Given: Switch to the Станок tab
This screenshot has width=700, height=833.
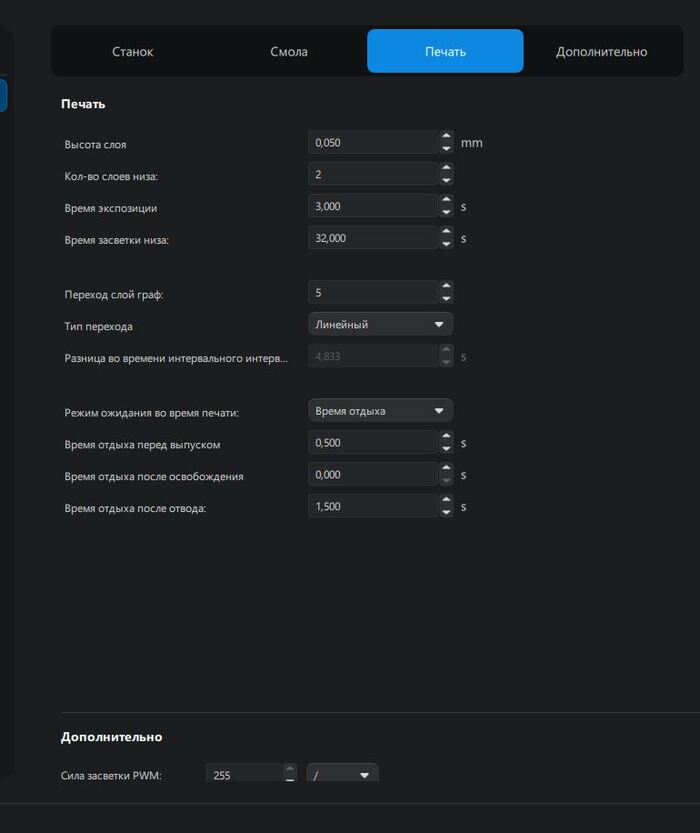Looking at the screenshot, I should 133,51.
